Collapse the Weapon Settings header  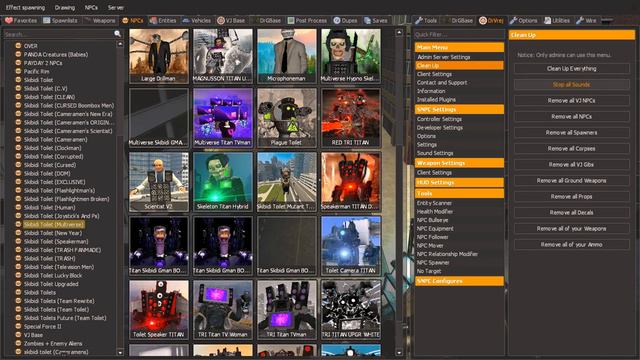(x=459, y=163)
